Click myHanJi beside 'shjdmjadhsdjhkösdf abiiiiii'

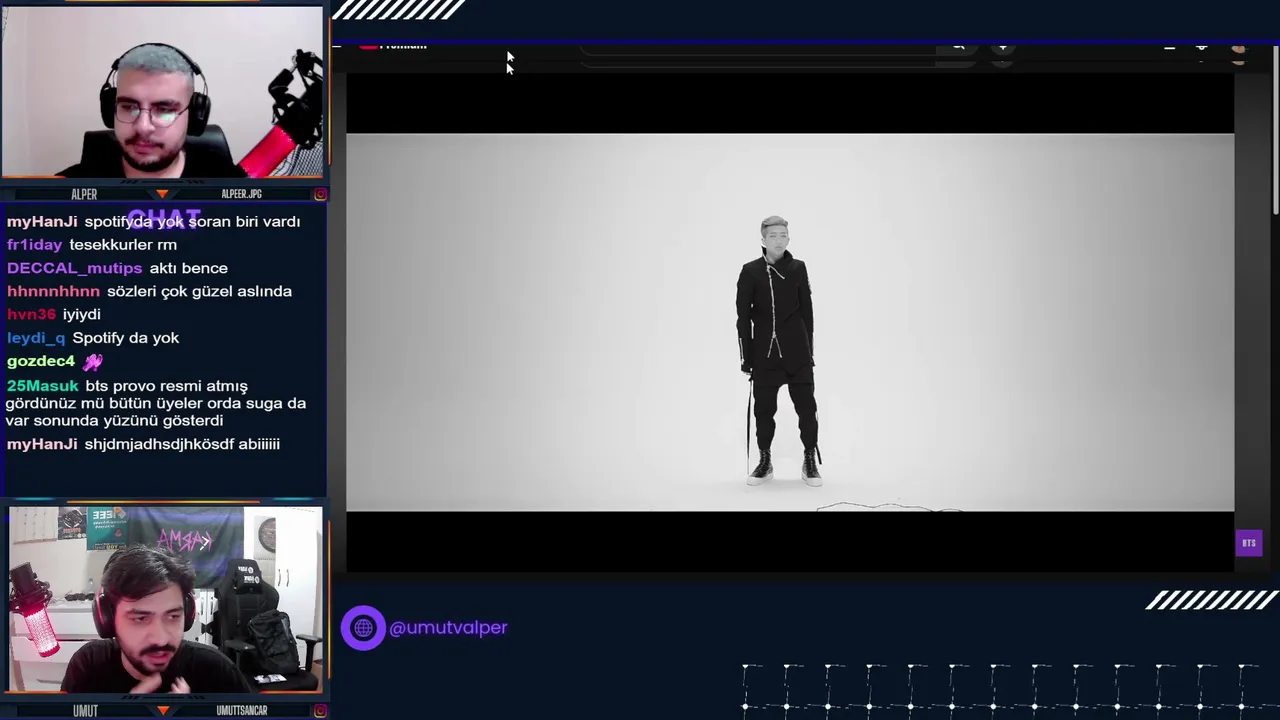coord(42,444)
